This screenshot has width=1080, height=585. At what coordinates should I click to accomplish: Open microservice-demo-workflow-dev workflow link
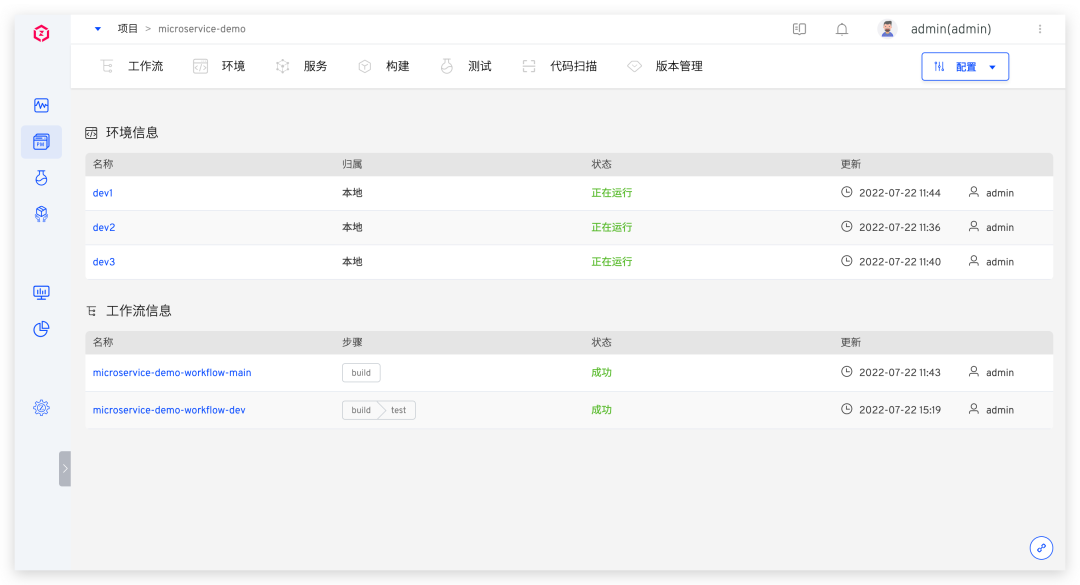coord(169,410)
